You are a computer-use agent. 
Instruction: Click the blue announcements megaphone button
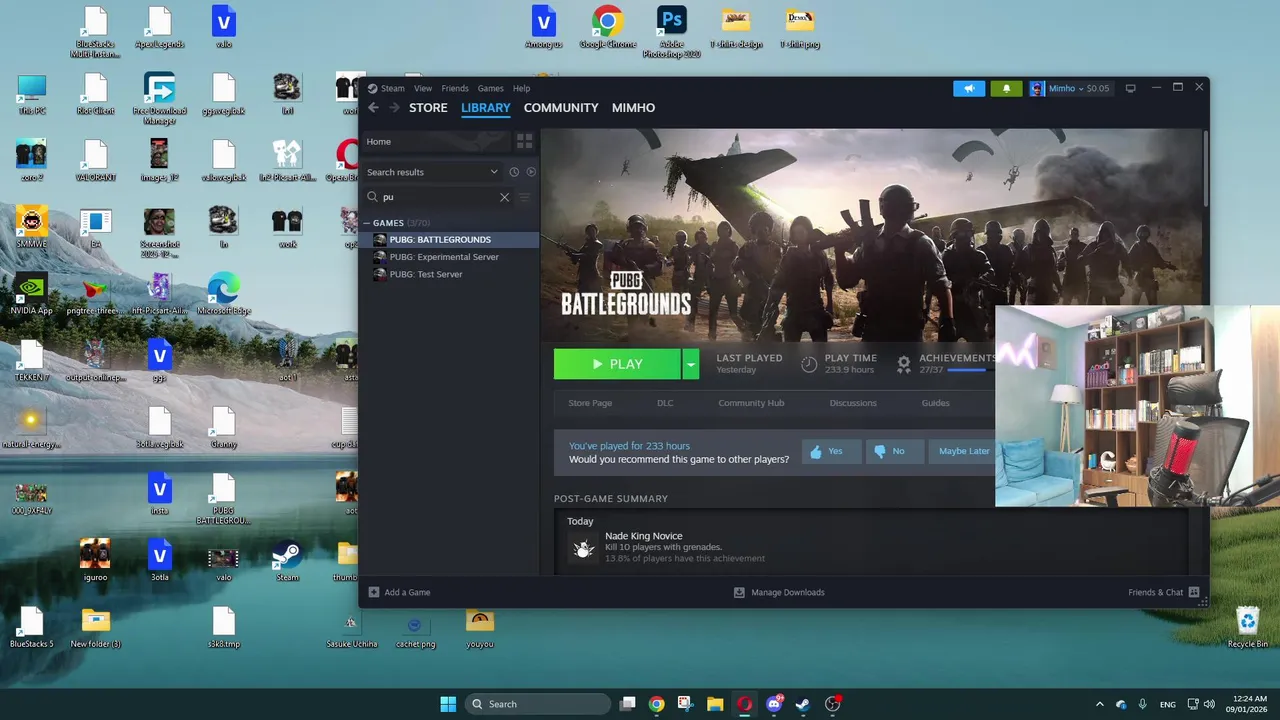click(x=969, y=88)
